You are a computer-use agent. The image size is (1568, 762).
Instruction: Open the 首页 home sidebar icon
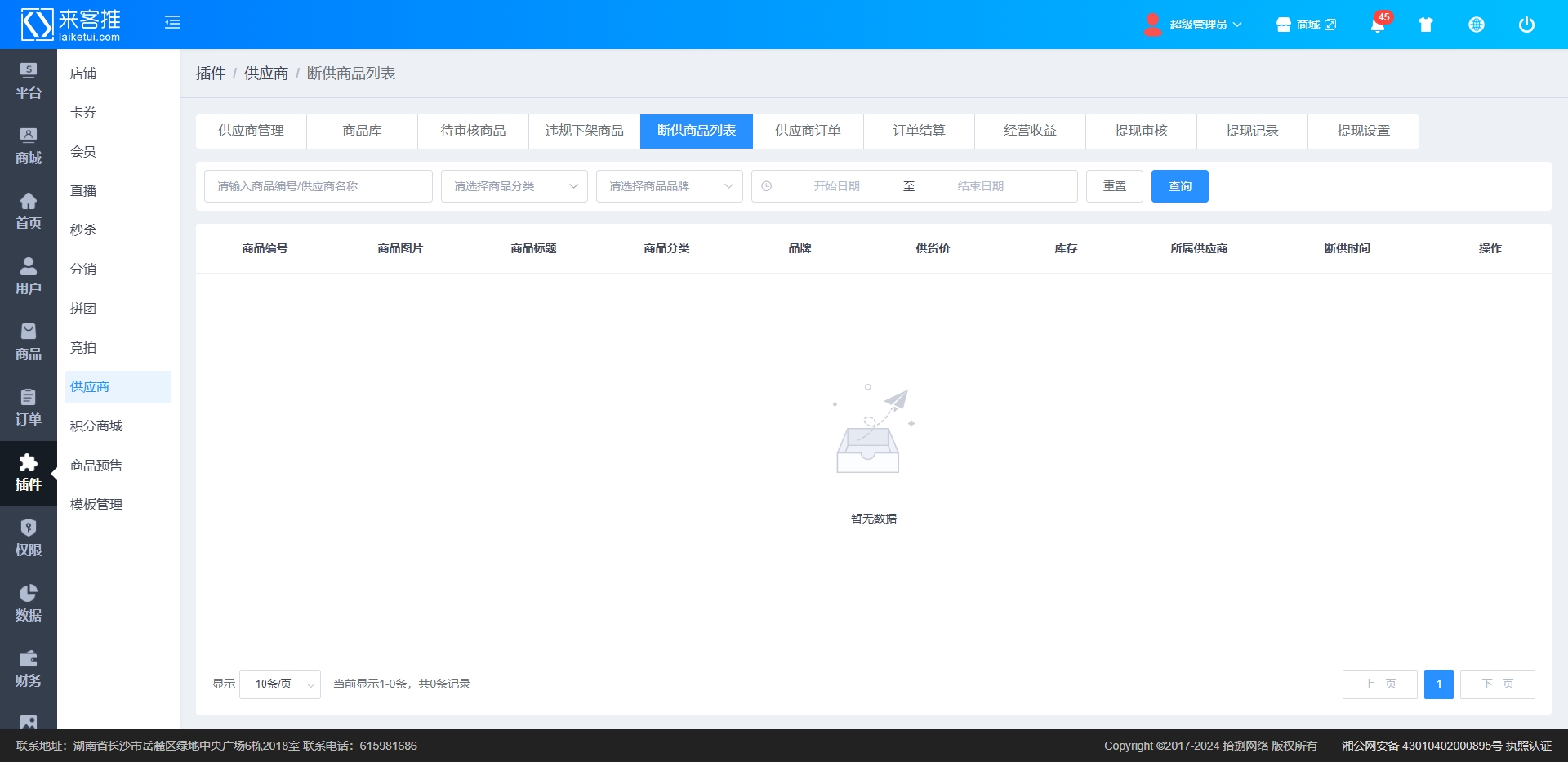click(x=29, y=212)
